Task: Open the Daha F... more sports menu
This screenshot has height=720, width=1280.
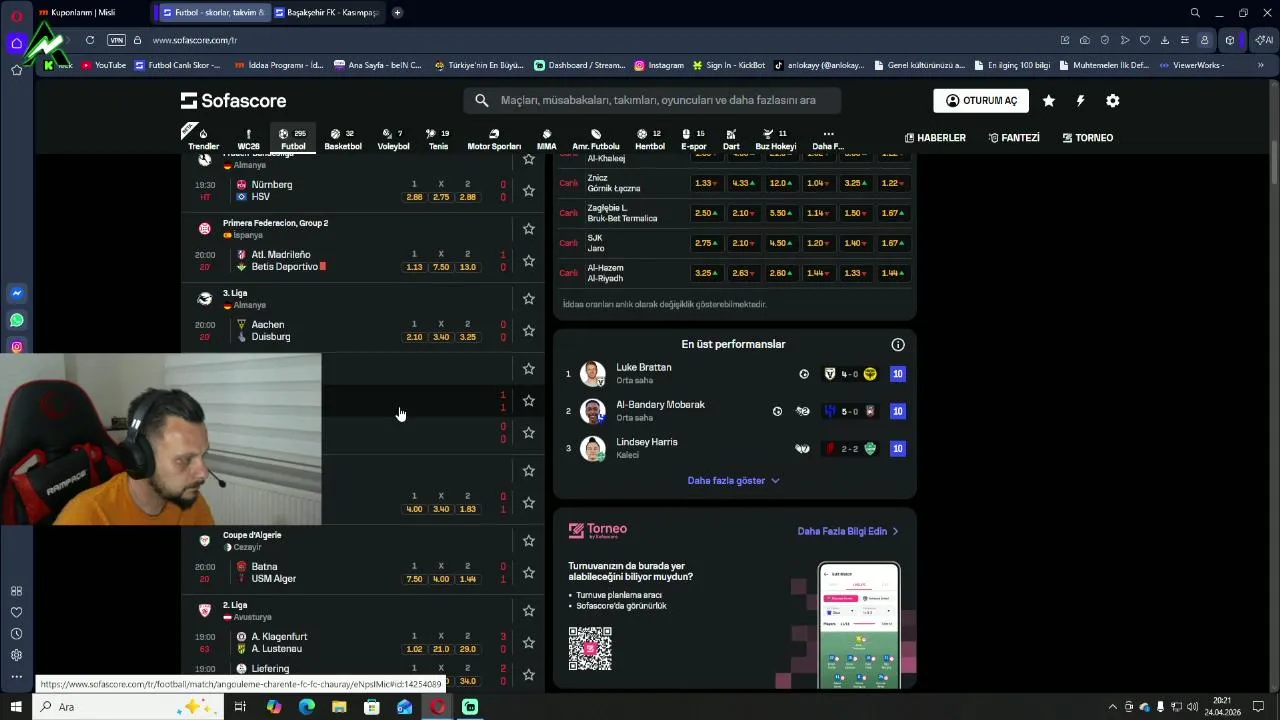Action: coord(827,139)
